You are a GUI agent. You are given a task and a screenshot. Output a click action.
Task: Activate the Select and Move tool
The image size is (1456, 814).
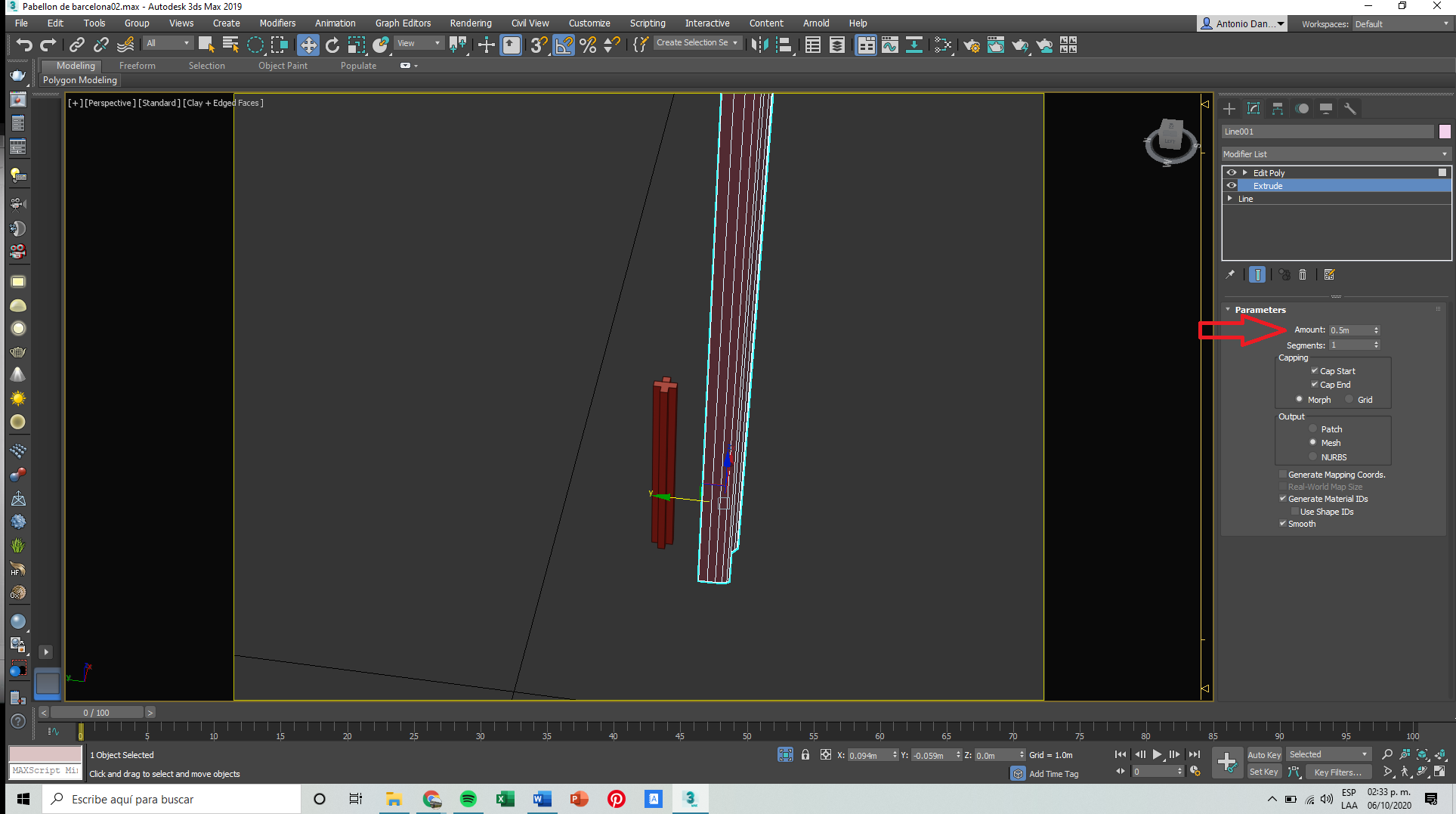click(308, 45)
